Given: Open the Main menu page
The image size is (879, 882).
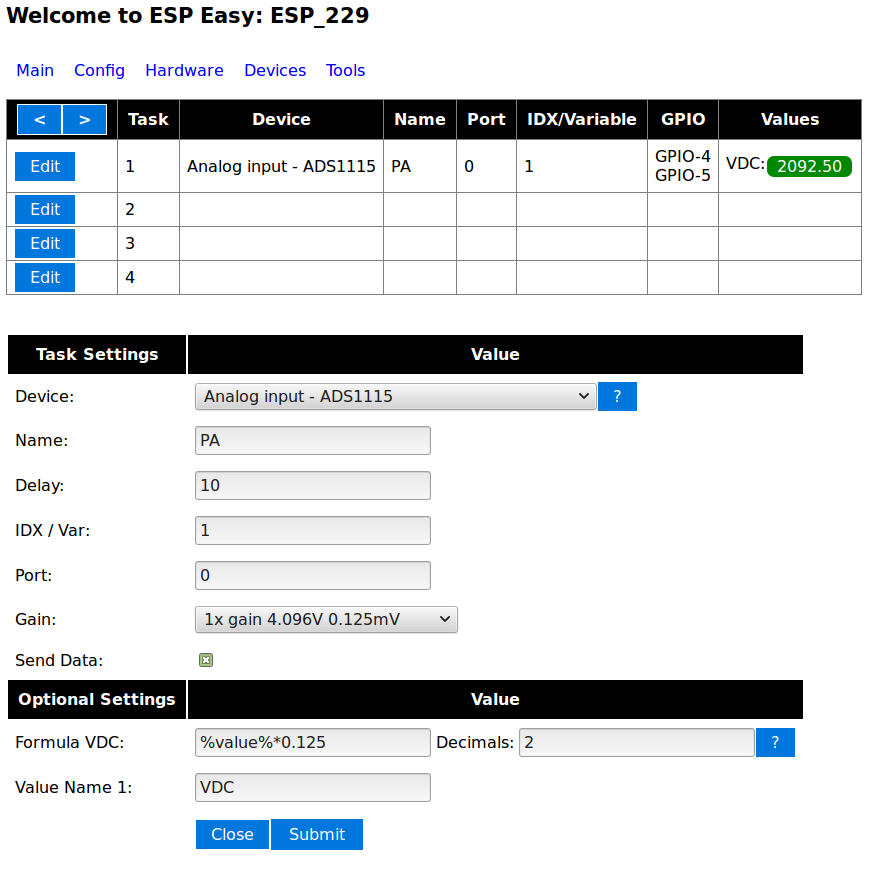Looking at the screenshot, I should pyautogui.click(x=35, y=71).
